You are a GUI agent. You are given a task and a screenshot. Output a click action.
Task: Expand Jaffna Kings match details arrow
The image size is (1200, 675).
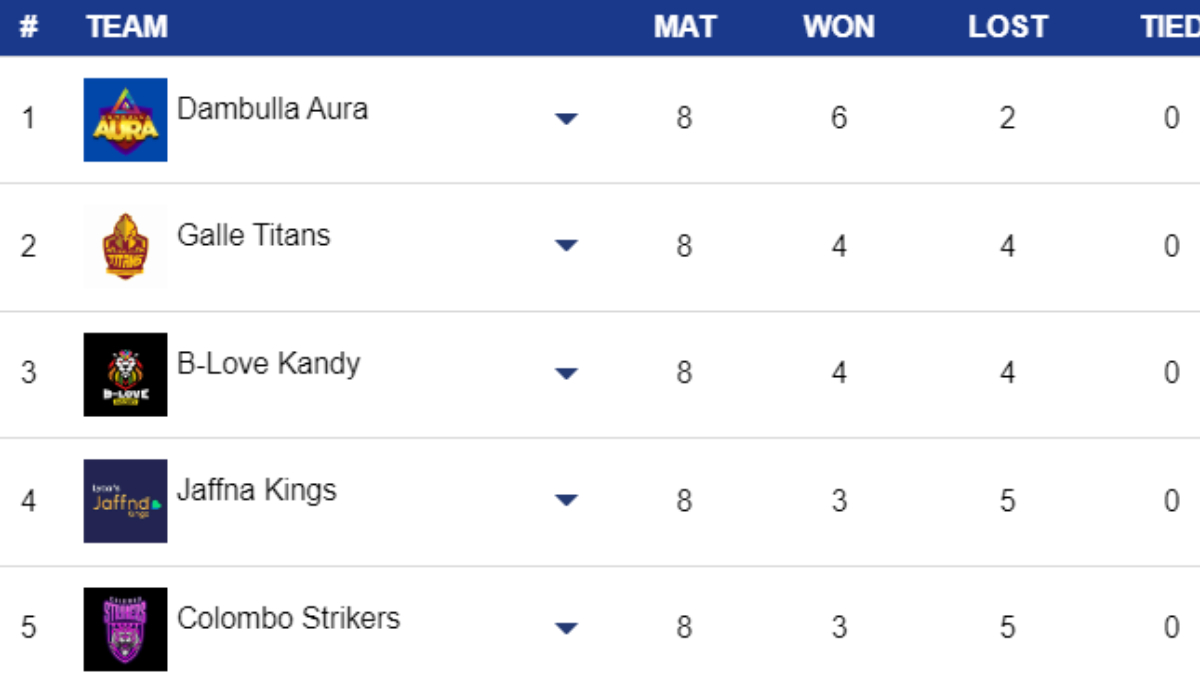(566, 501)
